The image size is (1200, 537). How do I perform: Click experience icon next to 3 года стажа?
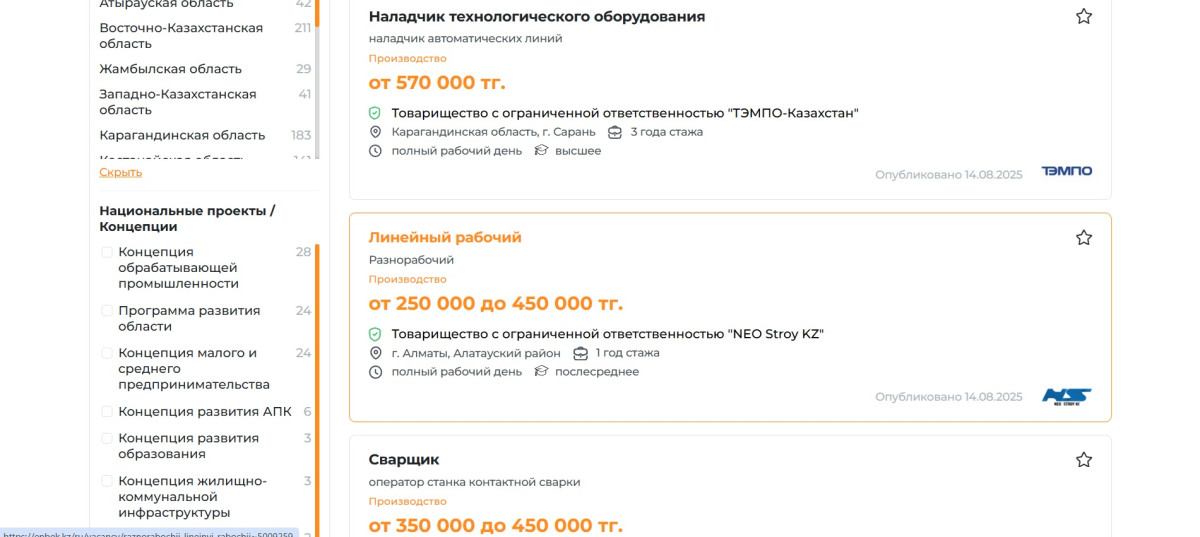coord(615,132)
